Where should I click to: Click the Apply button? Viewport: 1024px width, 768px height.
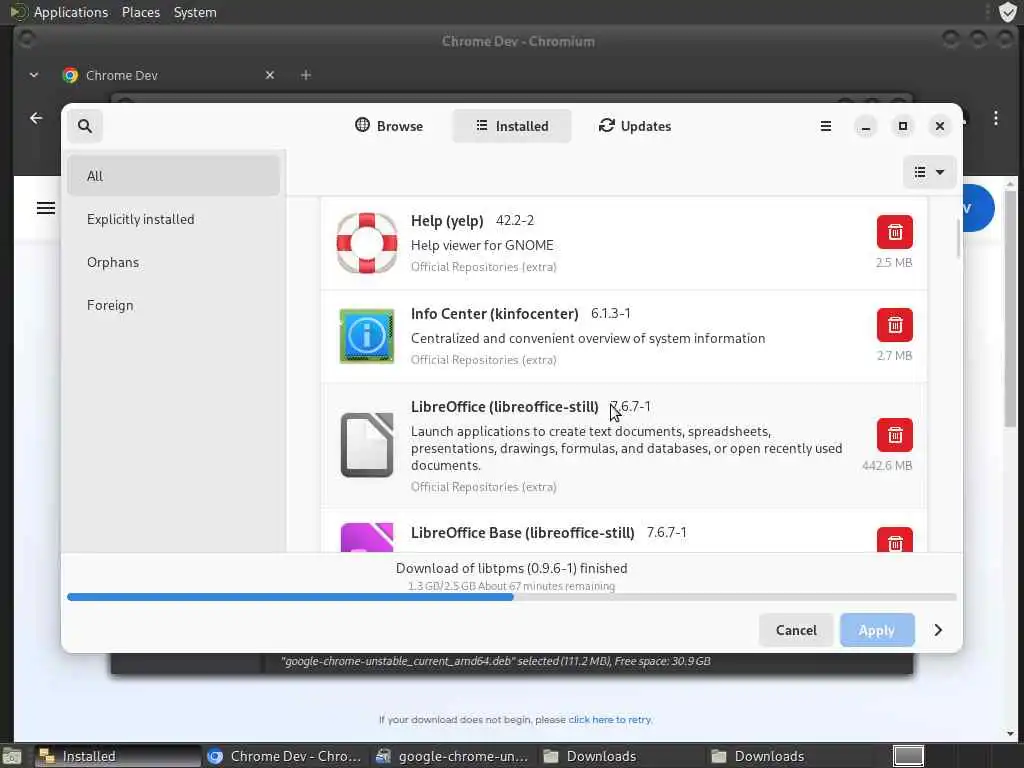pyautogui.click(x=876, y=630)
